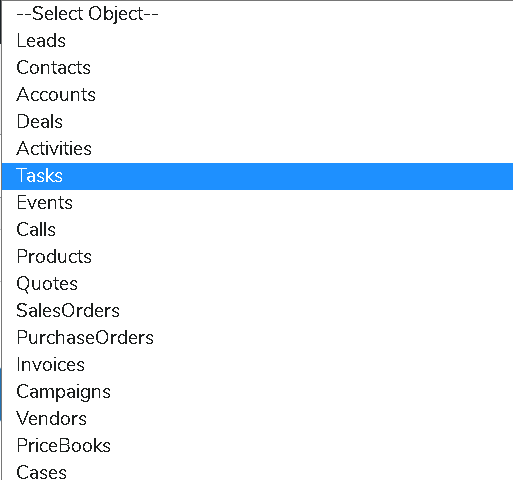Pick SalesOrders from the dropdown

(x=257, y=311)
